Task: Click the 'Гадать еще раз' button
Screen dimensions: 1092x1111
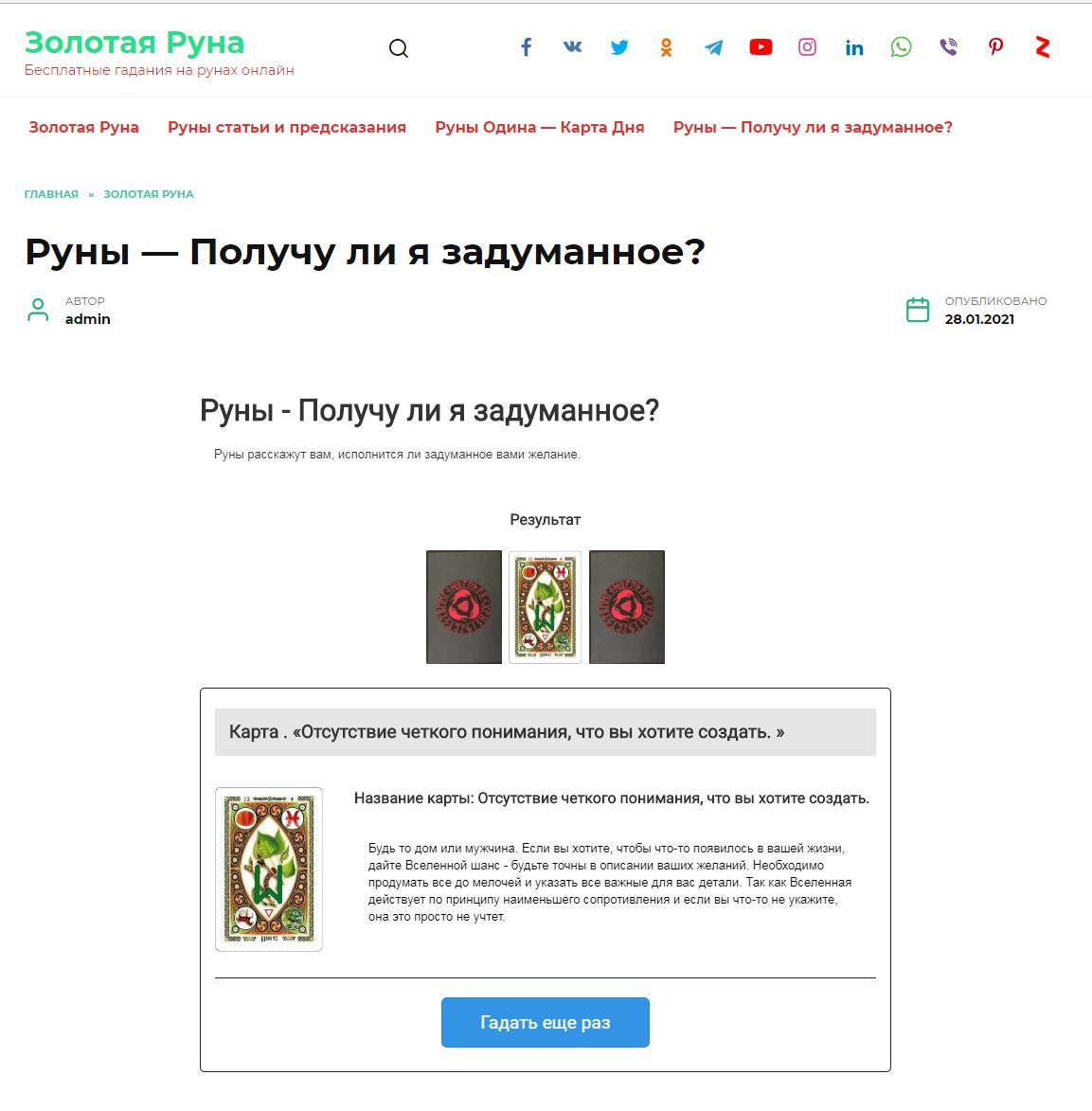Action: point(545,1022)
